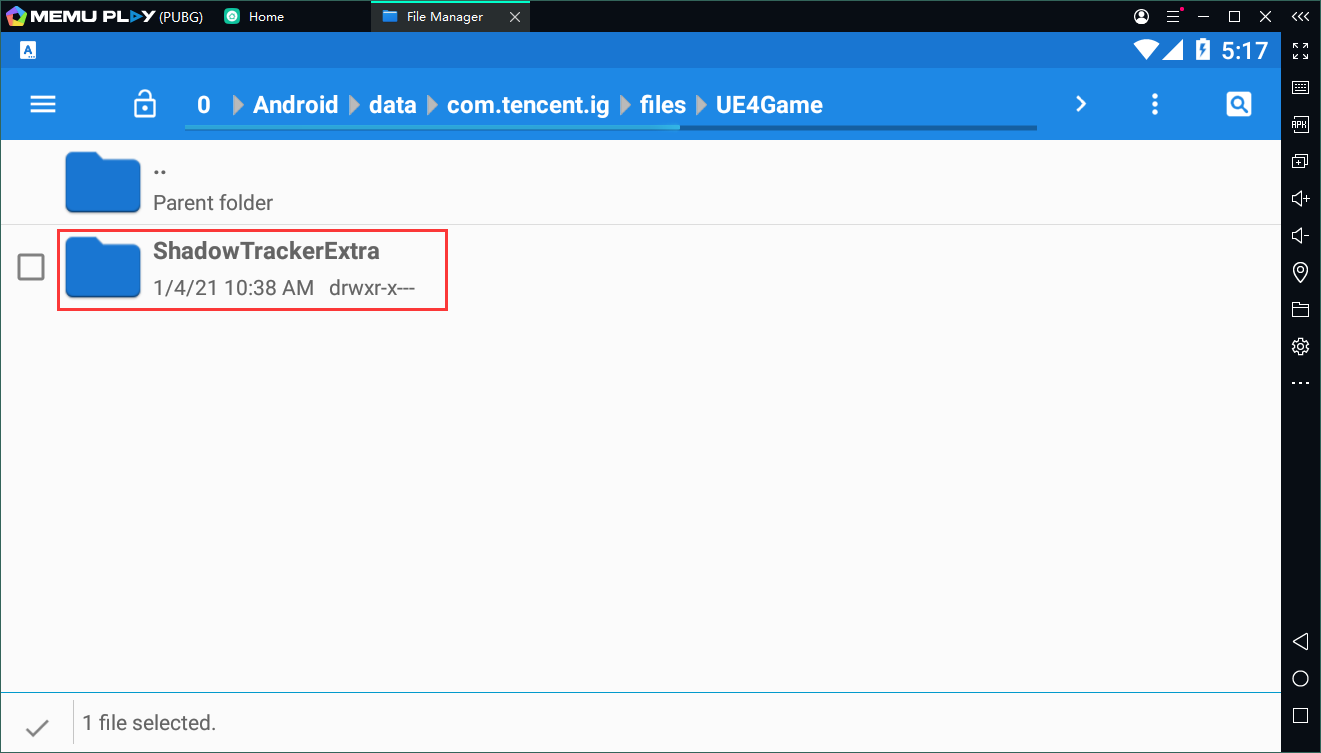
Task: Click the install APK sidebar icon
Action: [x=1300, y=124]
